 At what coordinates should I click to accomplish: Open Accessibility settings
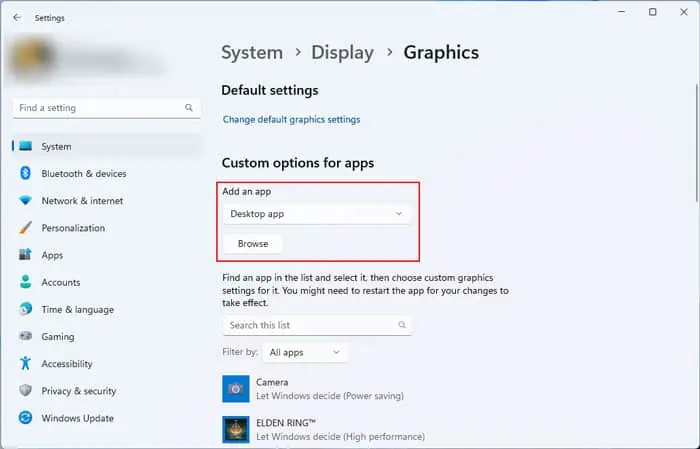coord(107,364)
